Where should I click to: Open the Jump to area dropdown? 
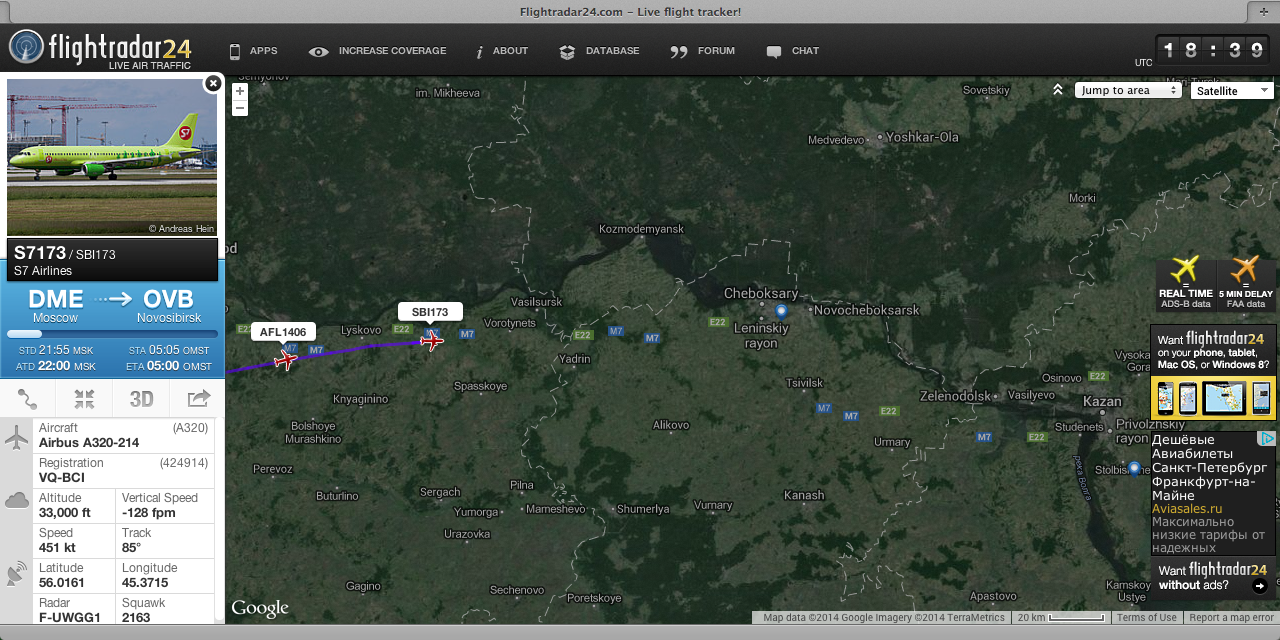pyautogui.click(x=1128, y=90)
